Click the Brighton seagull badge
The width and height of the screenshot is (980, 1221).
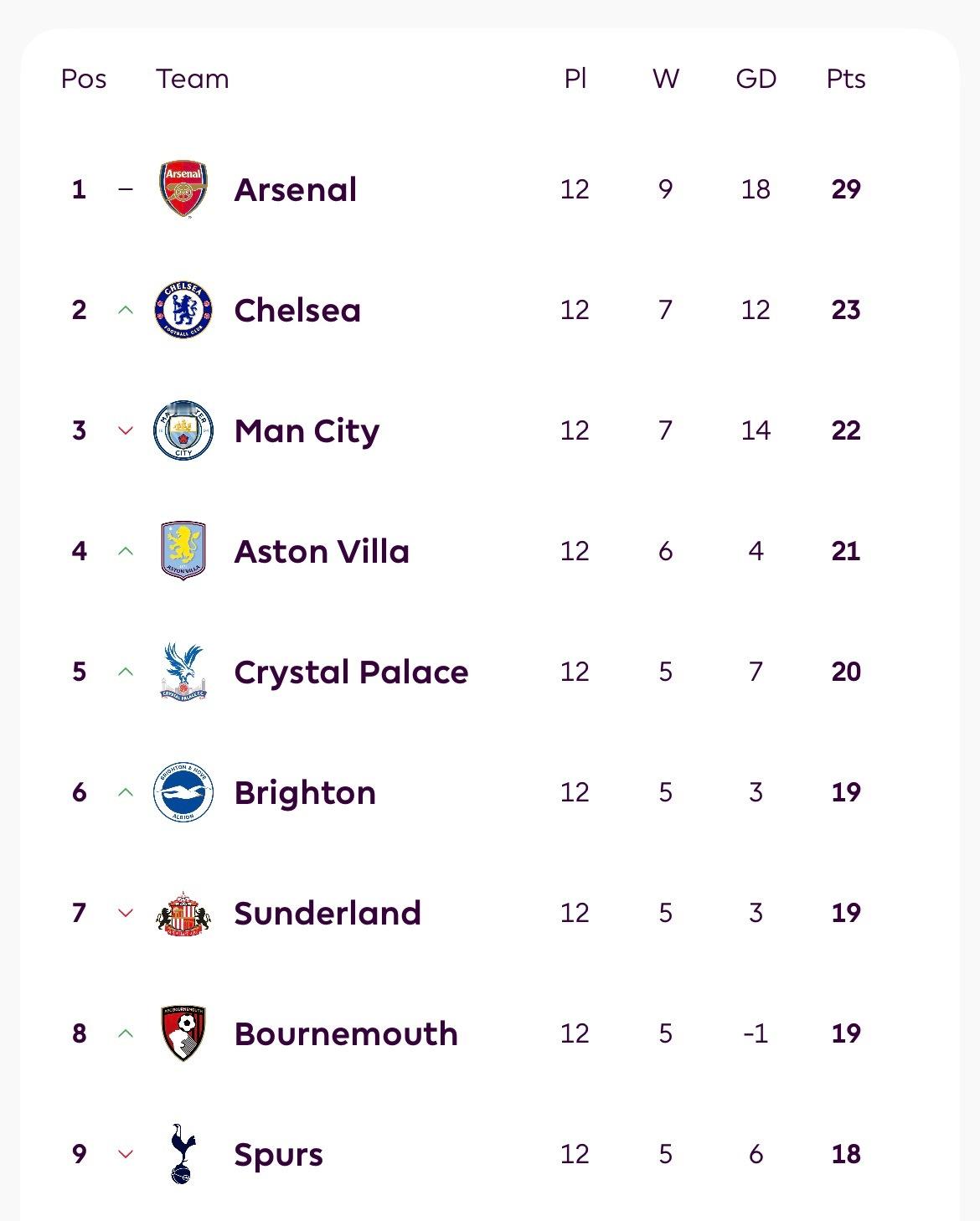tap(183, 792)
